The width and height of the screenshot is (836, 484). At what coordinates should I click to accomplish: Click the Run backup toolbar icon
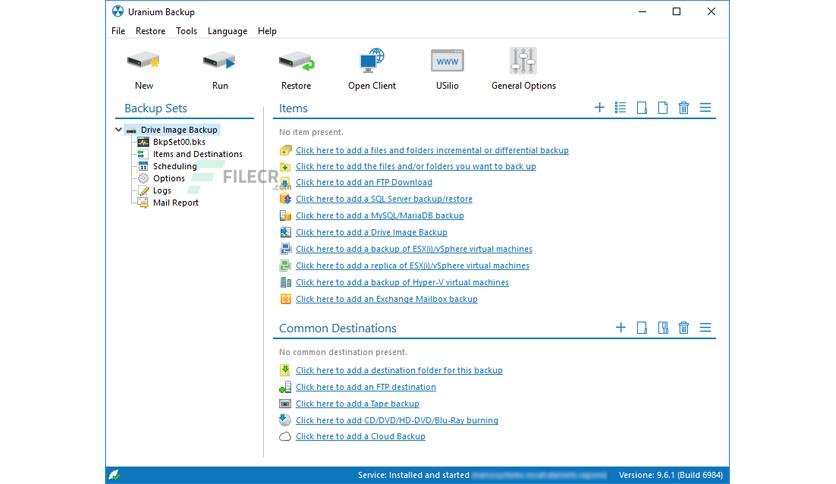click(219, 62)
